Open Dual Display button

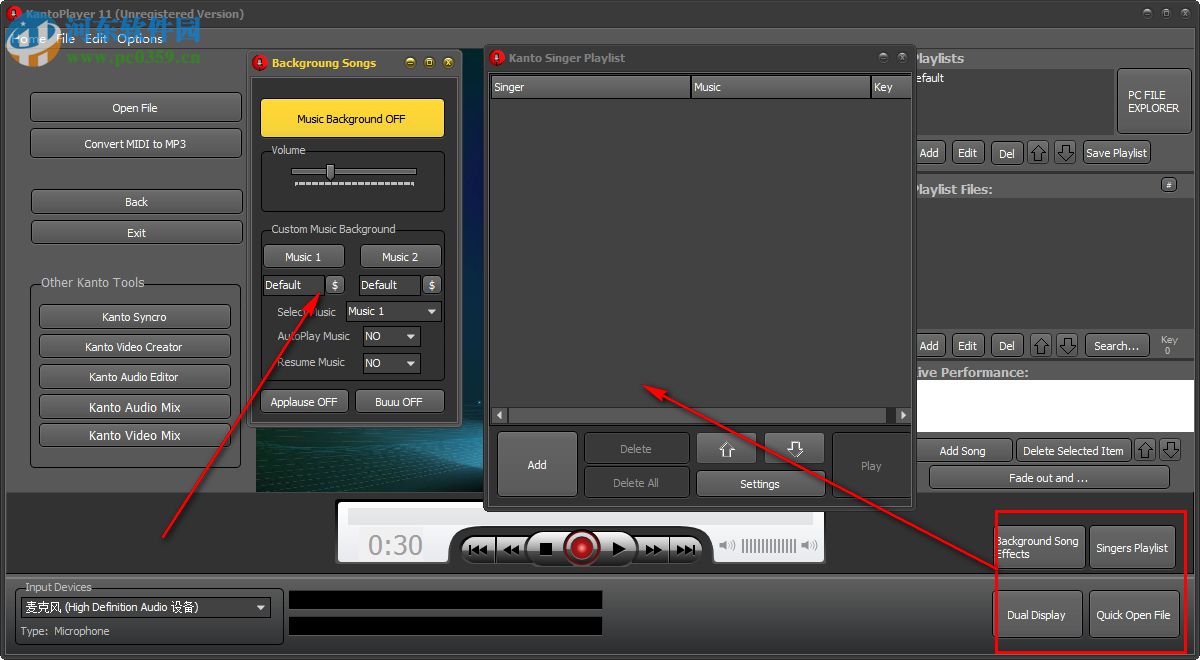[1036, 615]
